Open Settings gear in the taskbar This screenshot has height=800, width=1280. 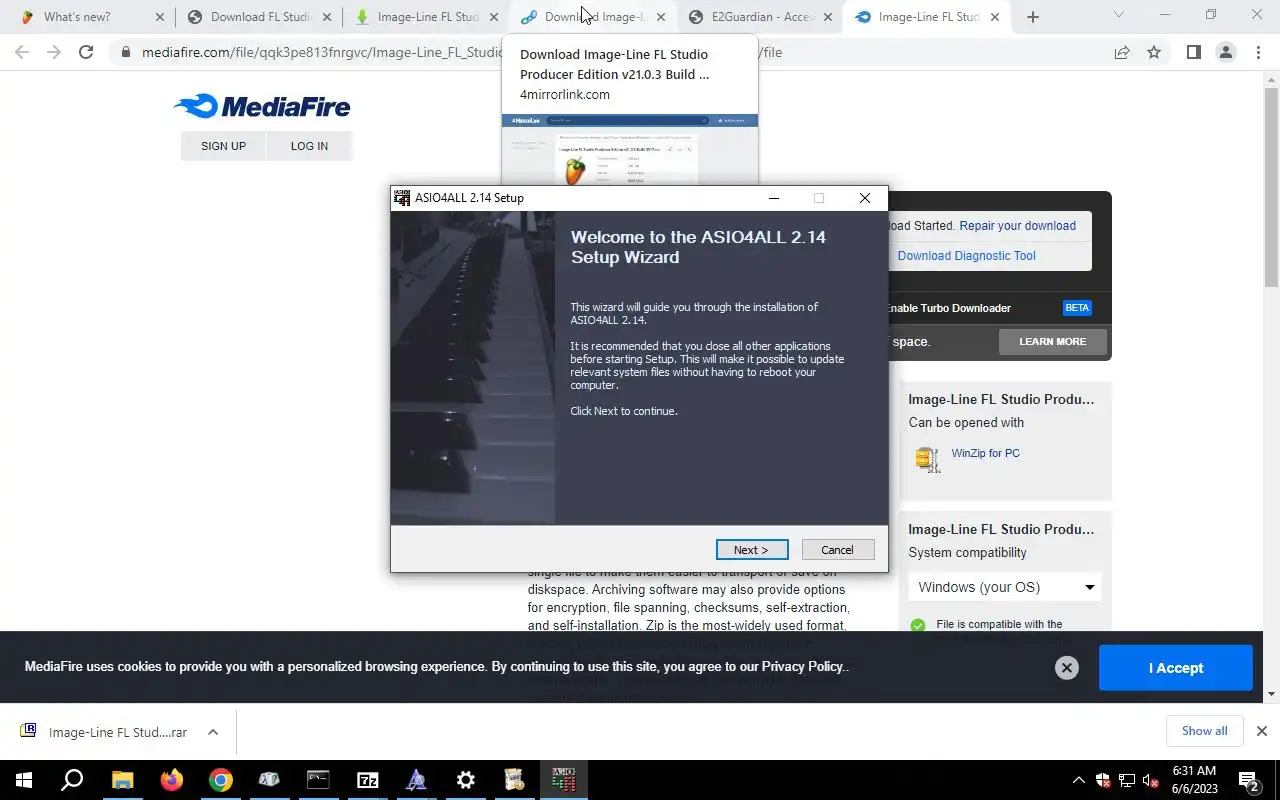[x=465, y=780]
